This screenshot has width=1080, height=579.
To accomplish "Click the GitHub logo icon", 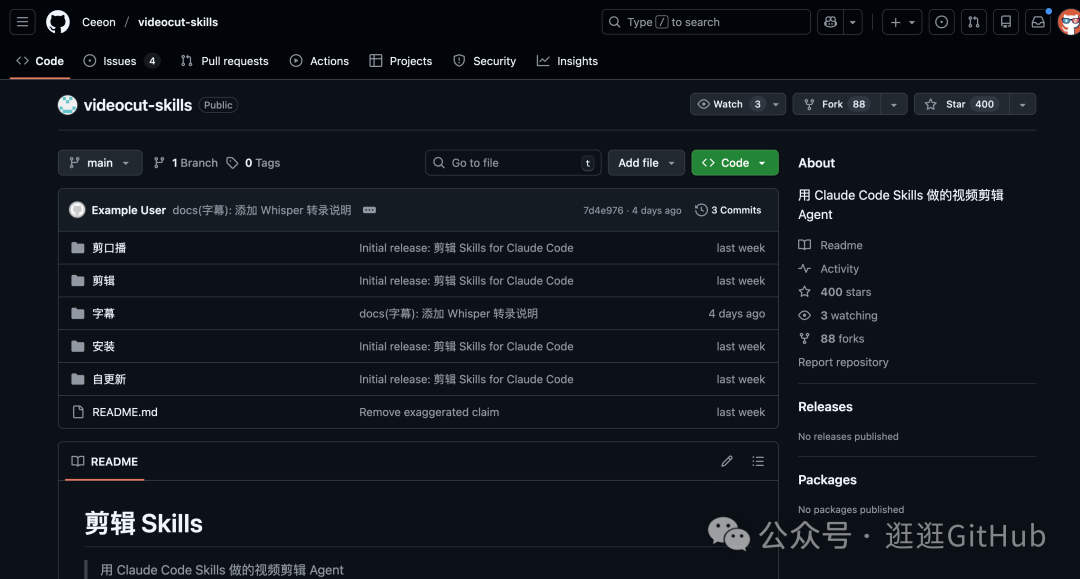I will [x=58, y=22].
